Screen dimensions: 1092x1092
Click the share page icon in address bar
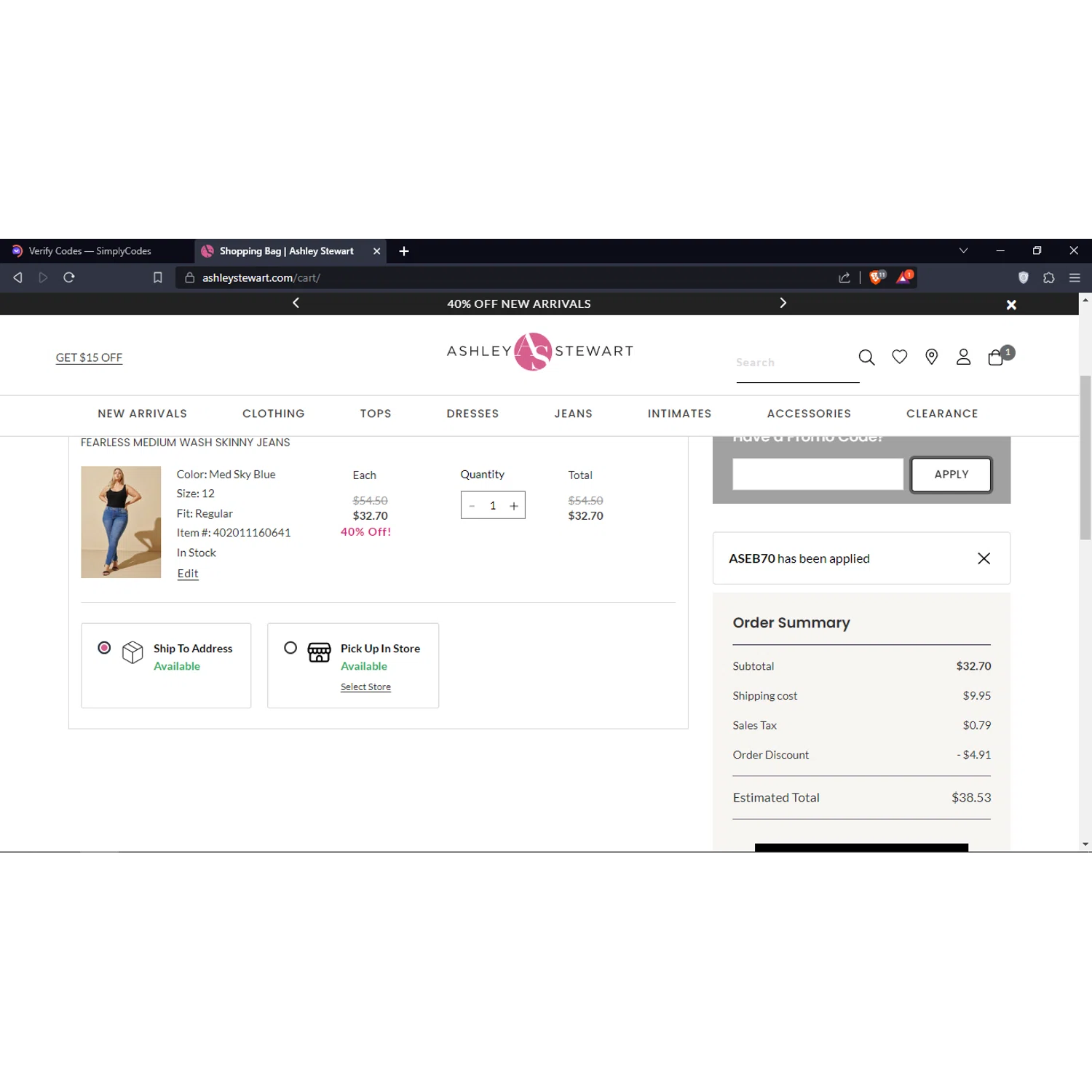pyautogui.click(x=844, y=277)
